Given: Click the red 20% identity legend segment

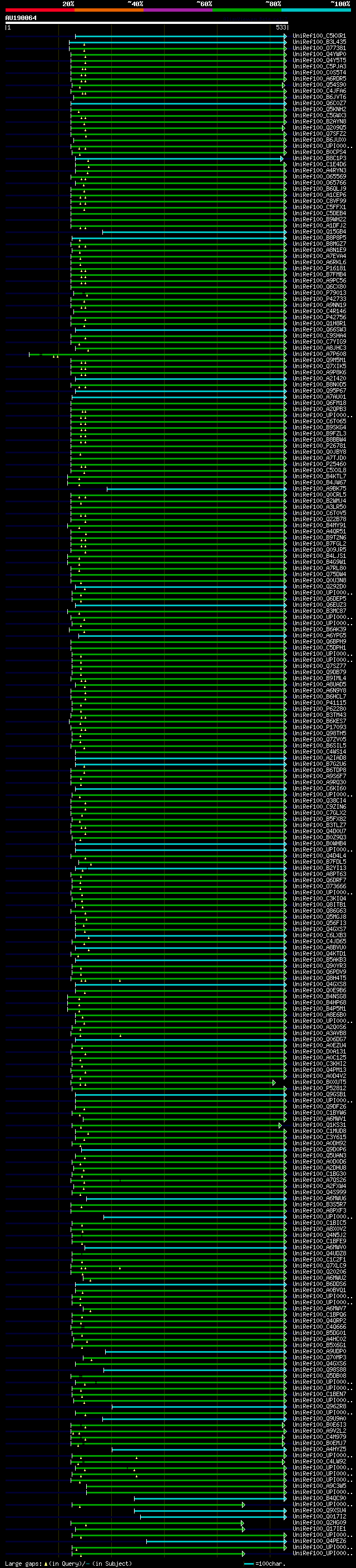Looking at the screenshot, I should 39,10.
